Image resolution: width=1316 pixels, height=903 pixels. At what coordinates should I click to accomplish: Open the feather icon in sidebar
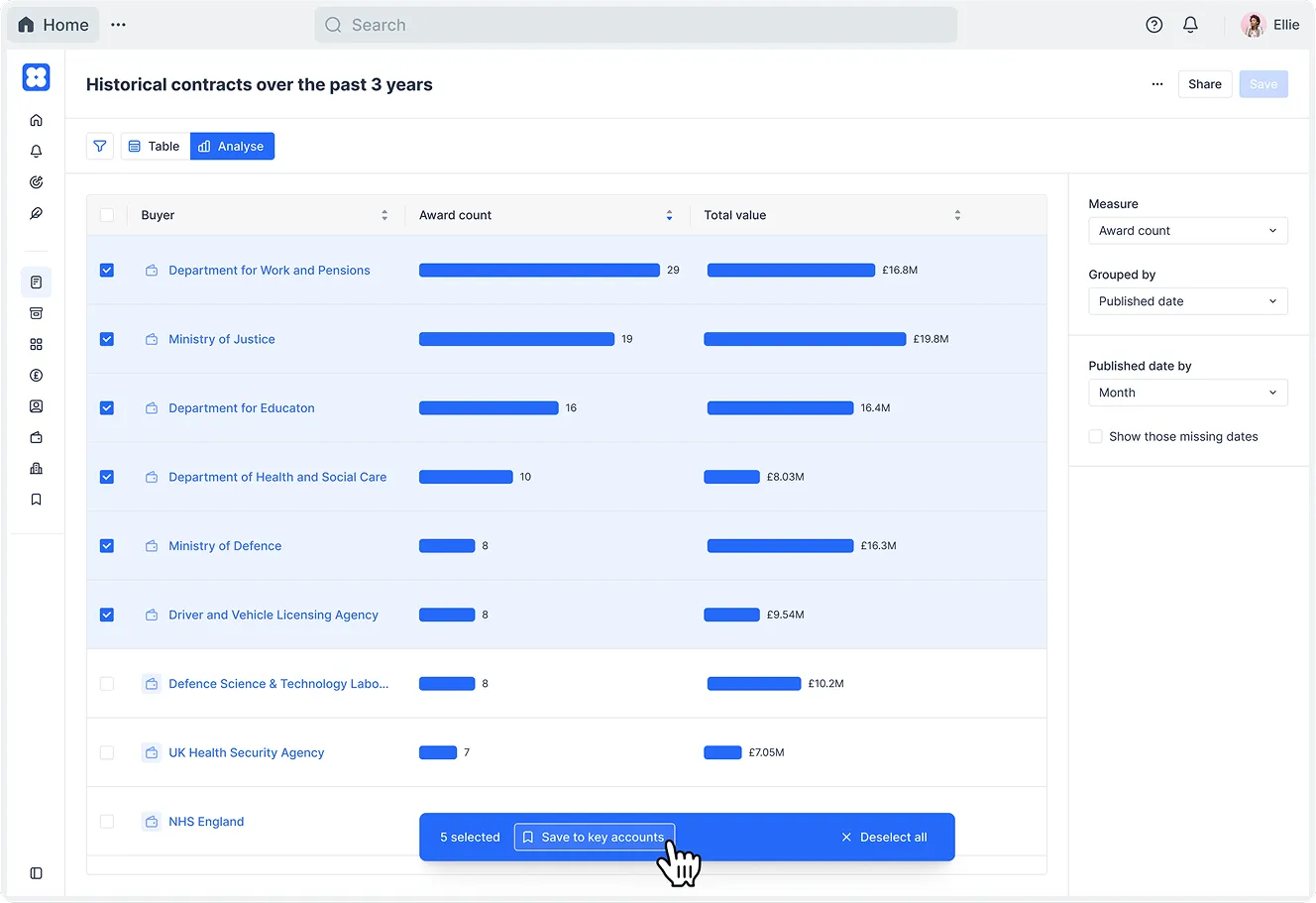coord(37,213)
